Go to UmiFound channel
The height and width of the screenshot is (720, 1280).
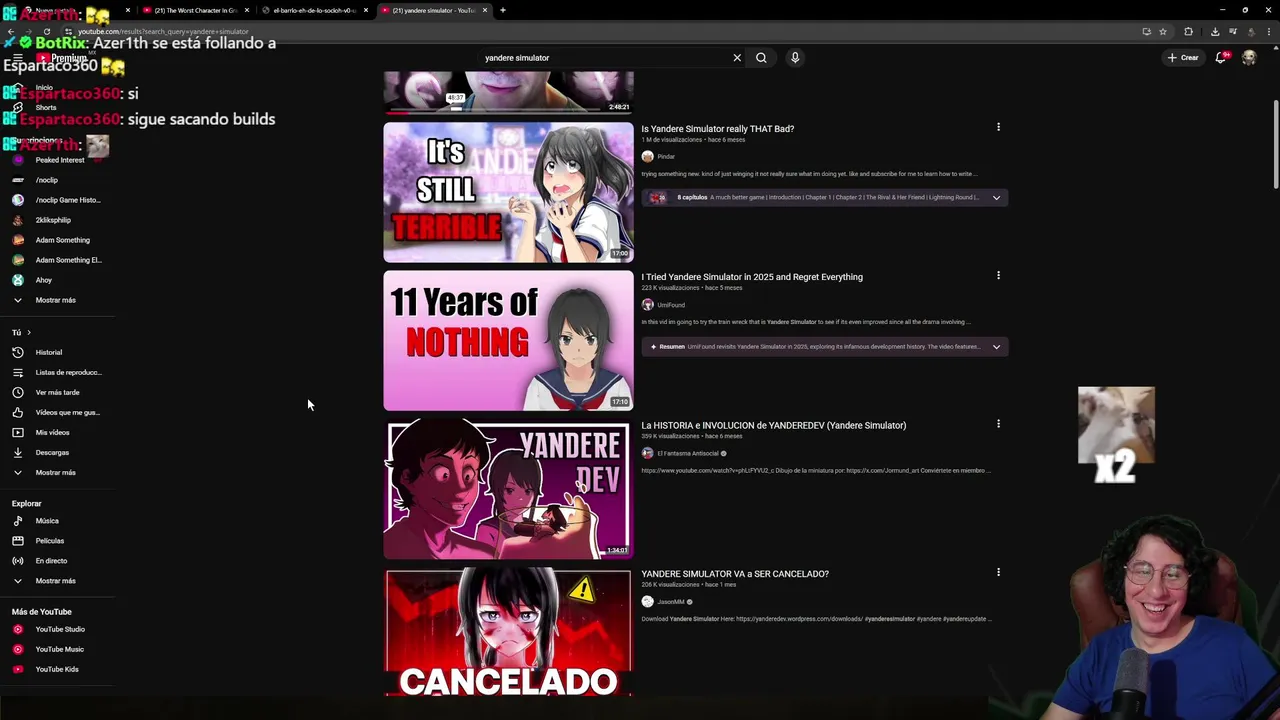click(x=671, y=305)
